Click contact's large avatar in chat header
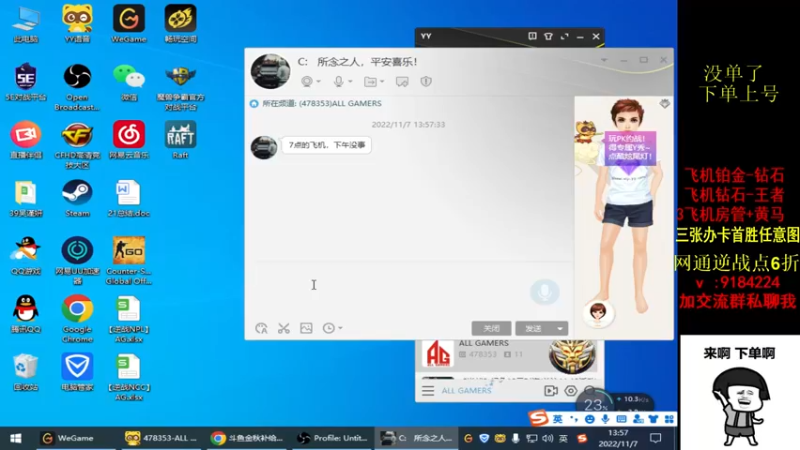 pyautogui.click(x=270, y=71)
